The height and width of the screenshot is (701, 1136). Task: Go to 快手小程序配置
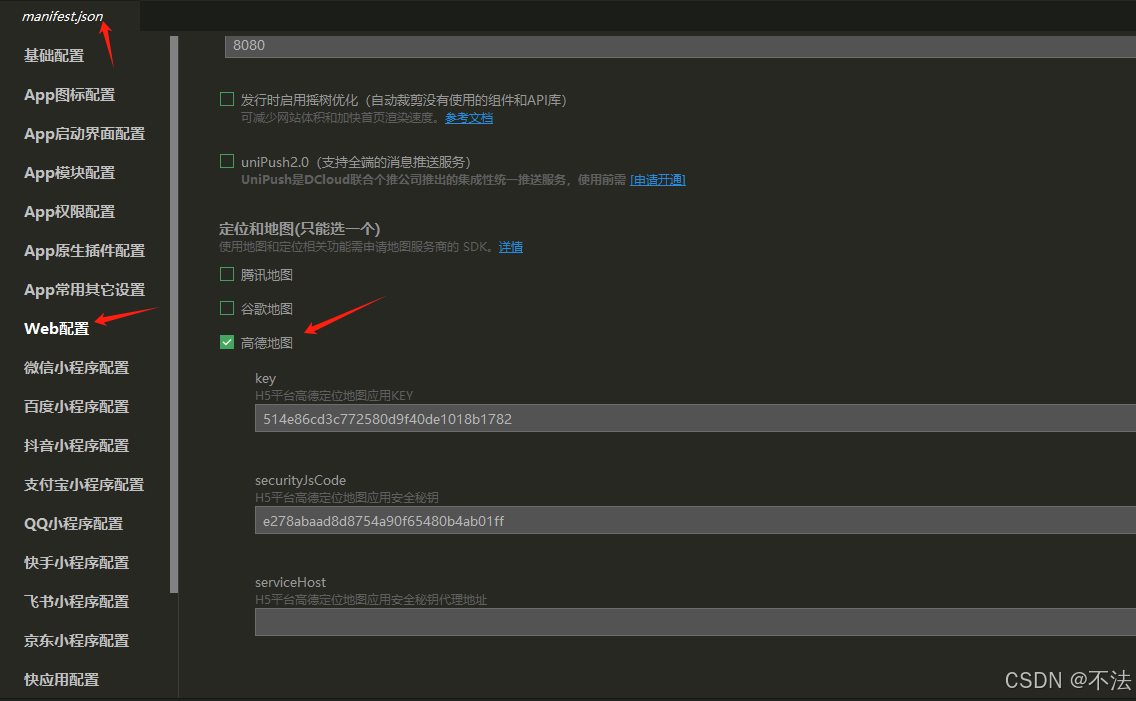tap(76, 563)
